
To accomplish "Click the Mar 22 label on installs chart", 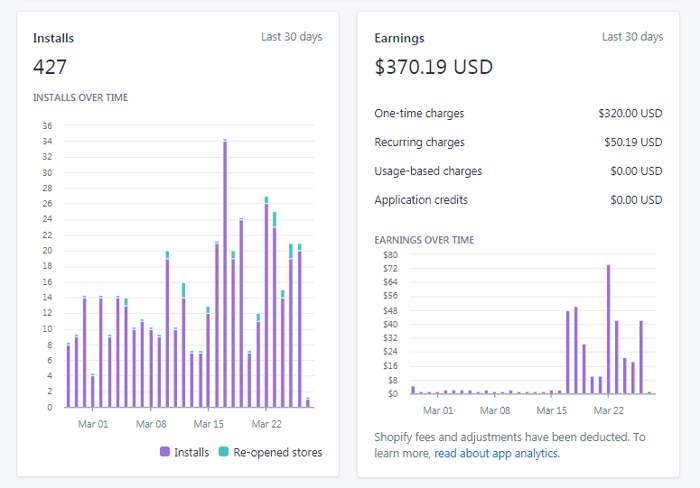I will click(x=267, y=424).
